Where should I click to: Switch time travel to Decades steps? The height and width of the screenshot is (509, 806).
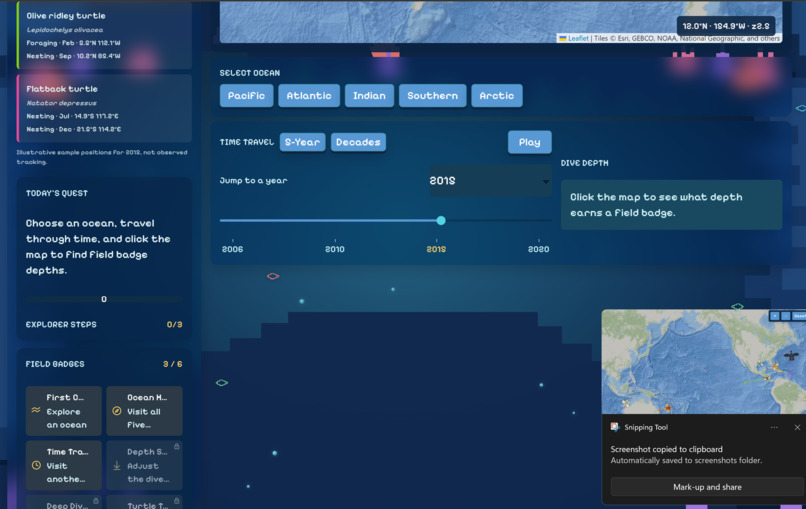click(x=358, y=142)
